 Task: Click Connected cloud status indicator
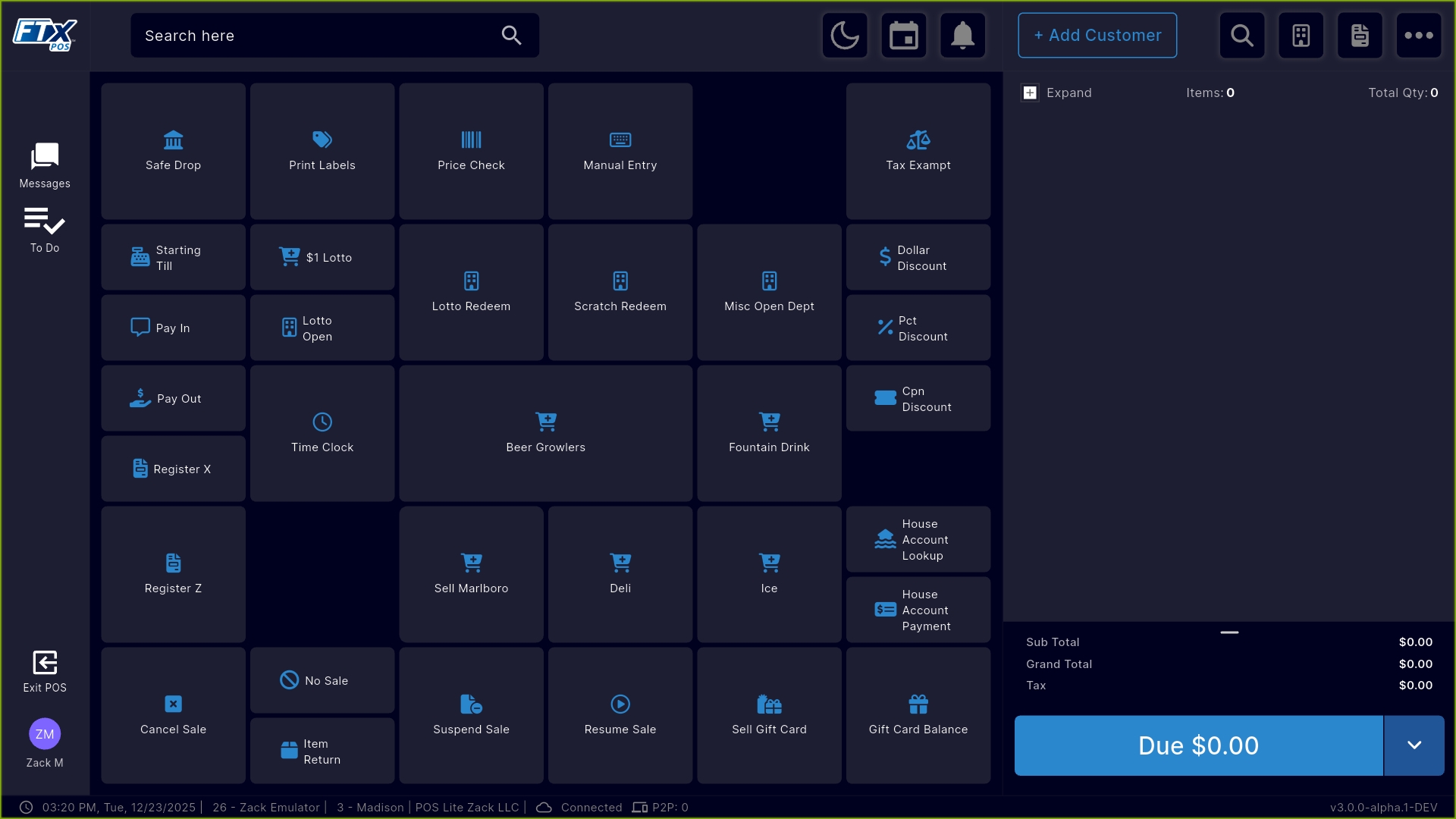click(579, 808)
